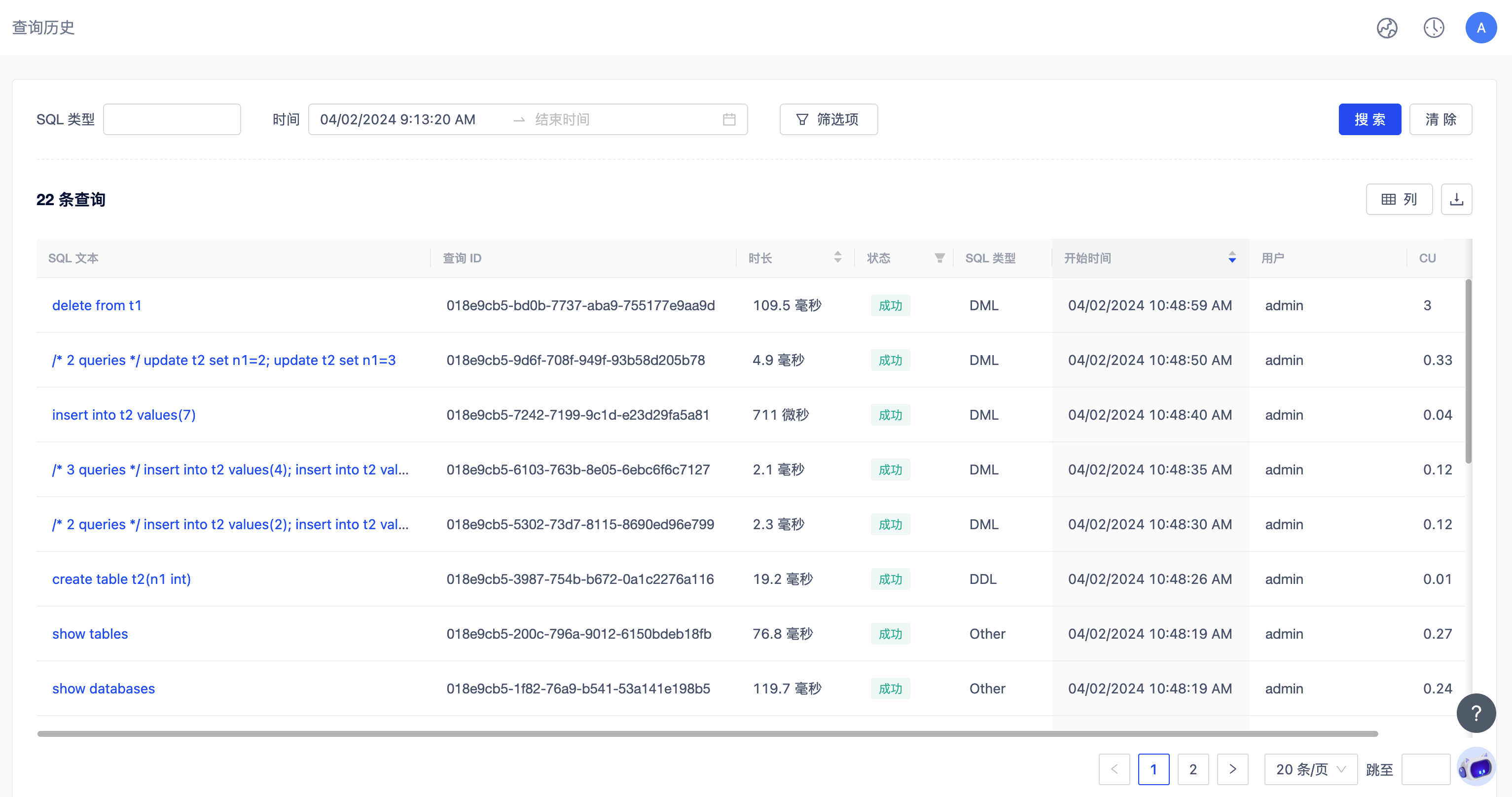Open the help question mark button
The height and width of the screenshot is (797, 1512).
click(1476, 713)
